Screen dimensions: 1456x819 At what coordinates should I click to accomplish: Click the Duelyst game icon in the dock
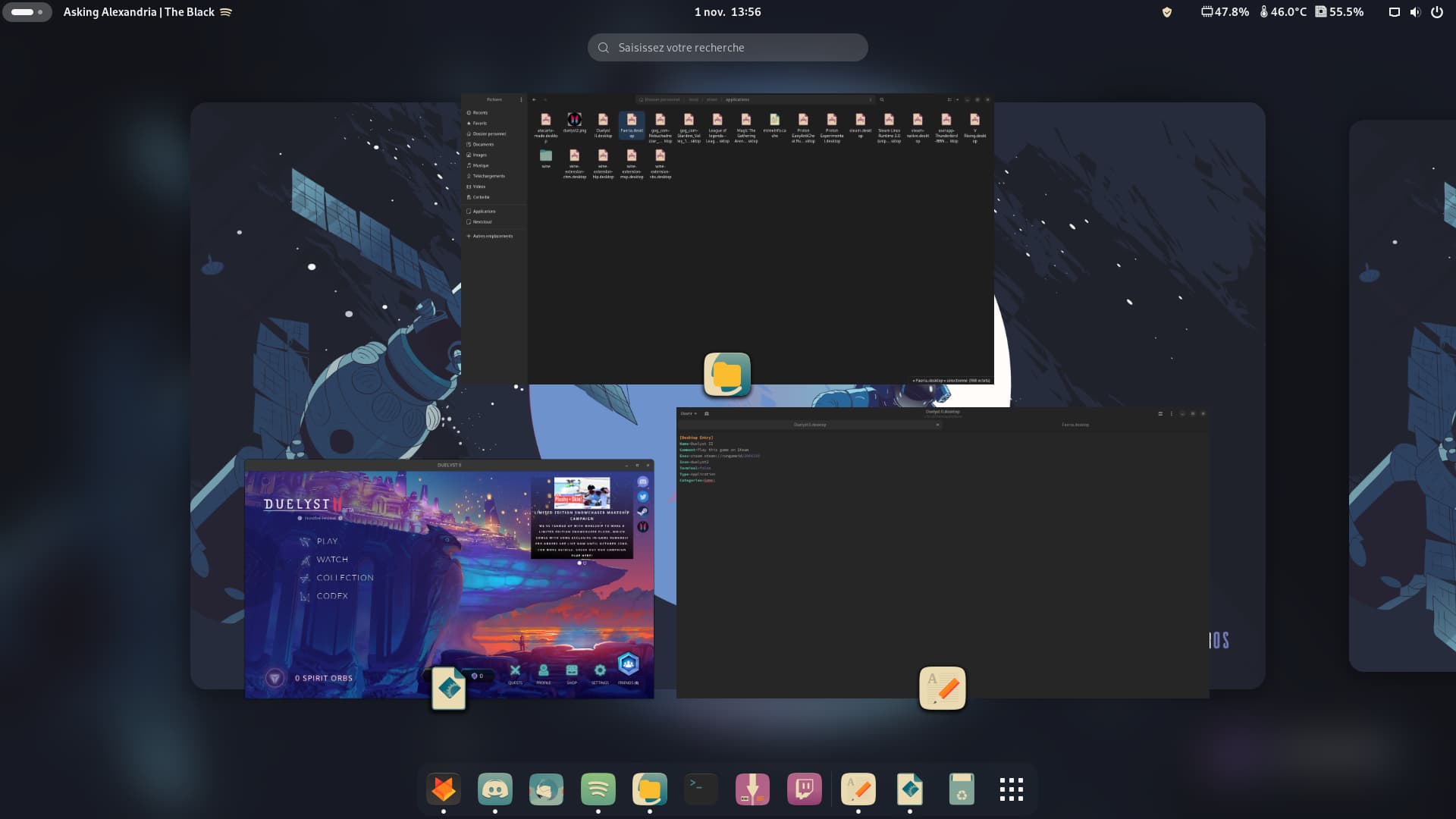coord(910,789)
